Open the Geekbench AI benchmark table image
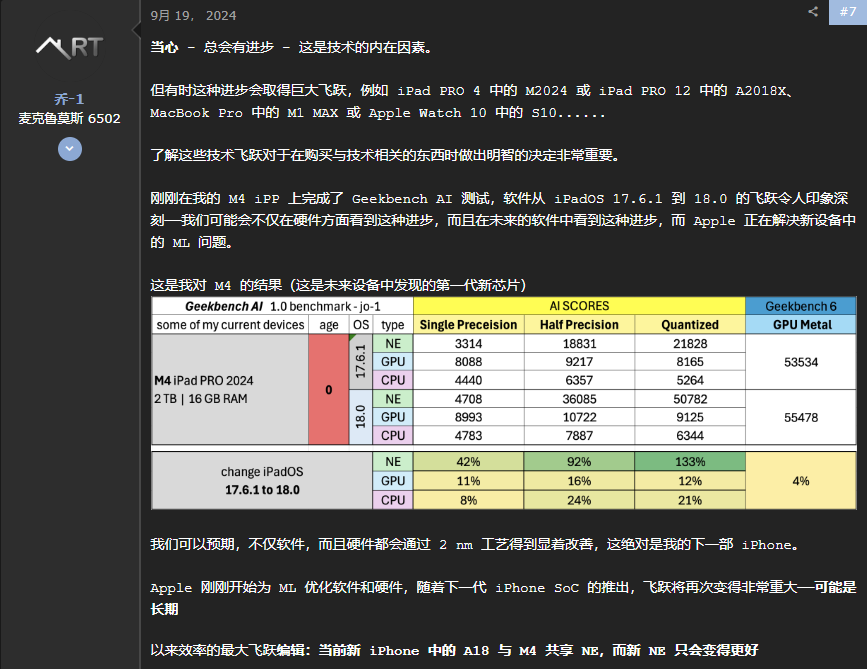The width and height of the screenshot is (867, 669). 504,402
